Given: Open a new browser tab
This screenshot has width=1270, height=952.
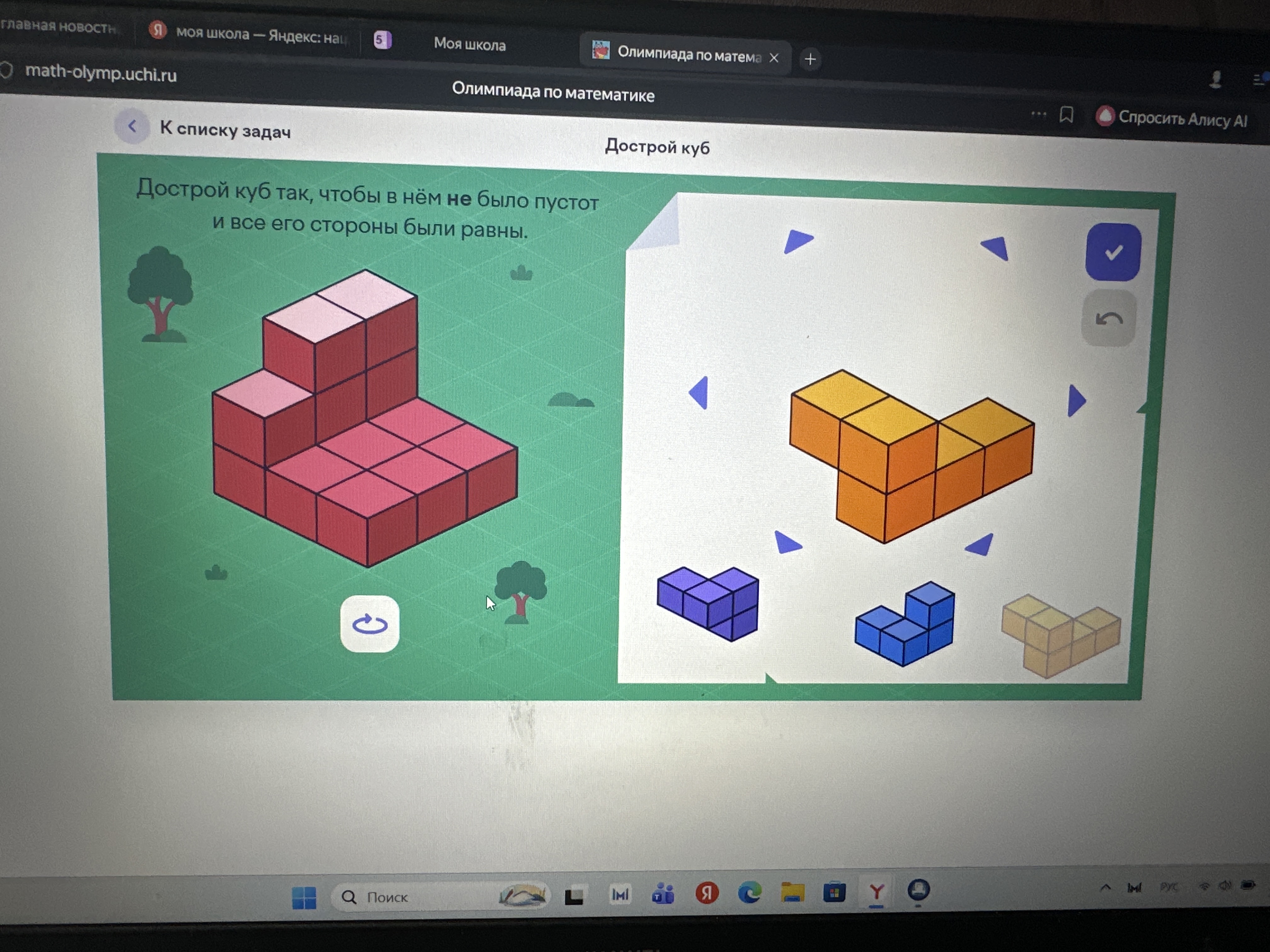Looking at the screenshot, I should (x=809, y=59).
